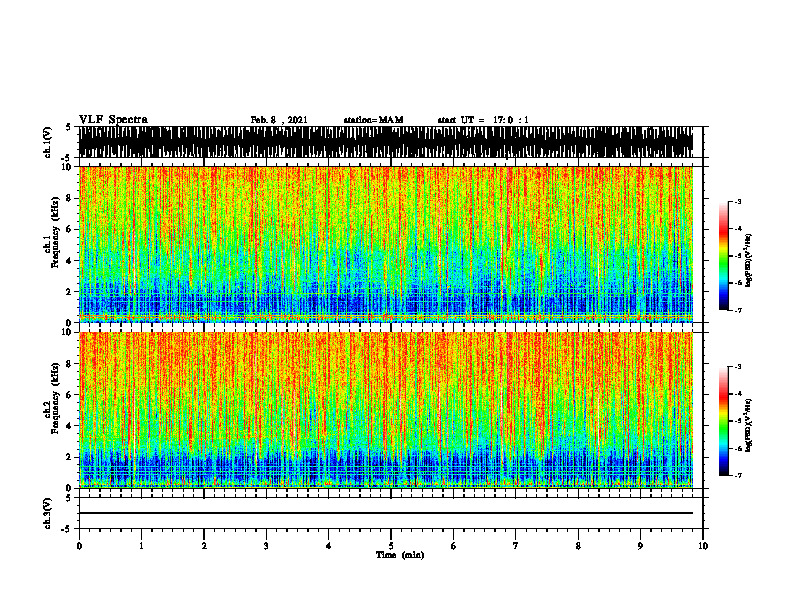Click the time axis tick label "3"
Image resolution: width=792 pixels, height=612 pixels.
tap(266, 546)
